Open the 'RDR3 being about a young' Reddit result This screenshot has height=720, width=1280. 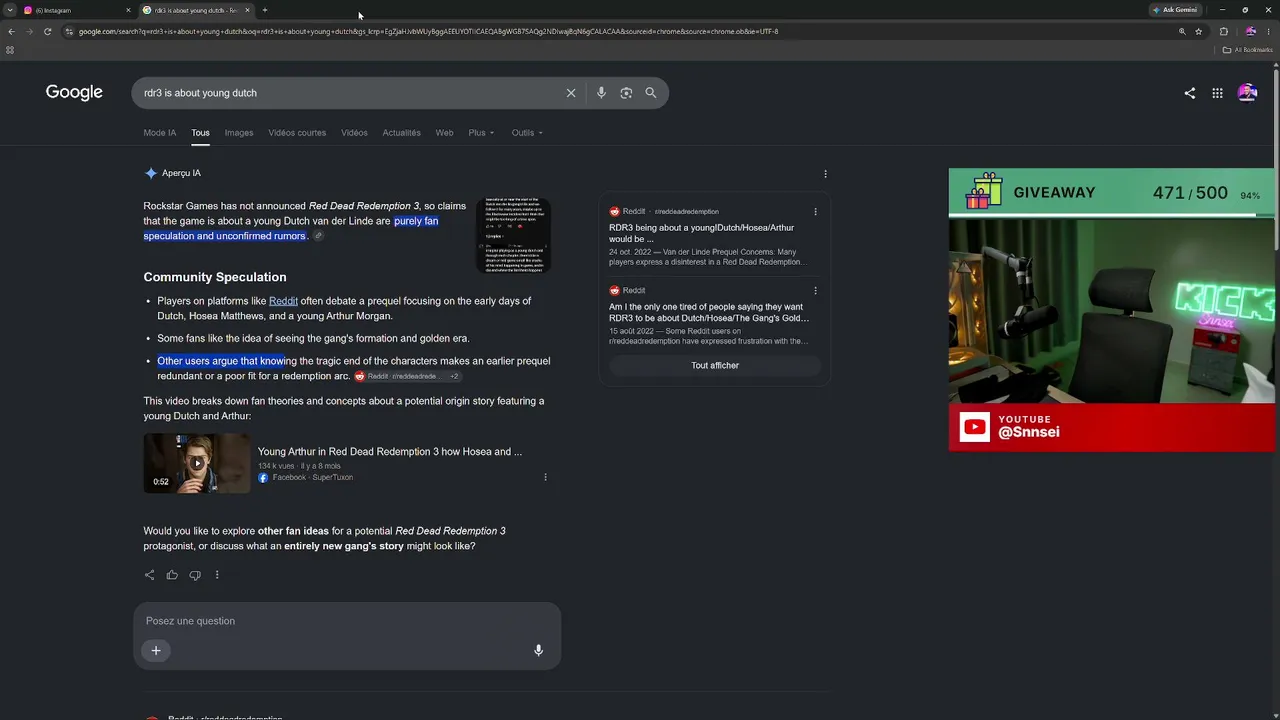[x=702, y=233]
